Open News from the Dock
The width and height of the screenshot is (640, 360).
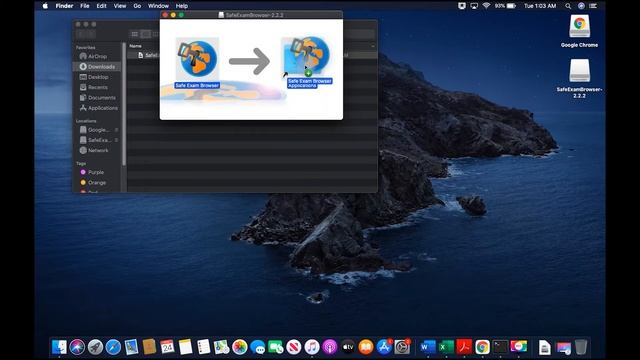coord(293,347)
